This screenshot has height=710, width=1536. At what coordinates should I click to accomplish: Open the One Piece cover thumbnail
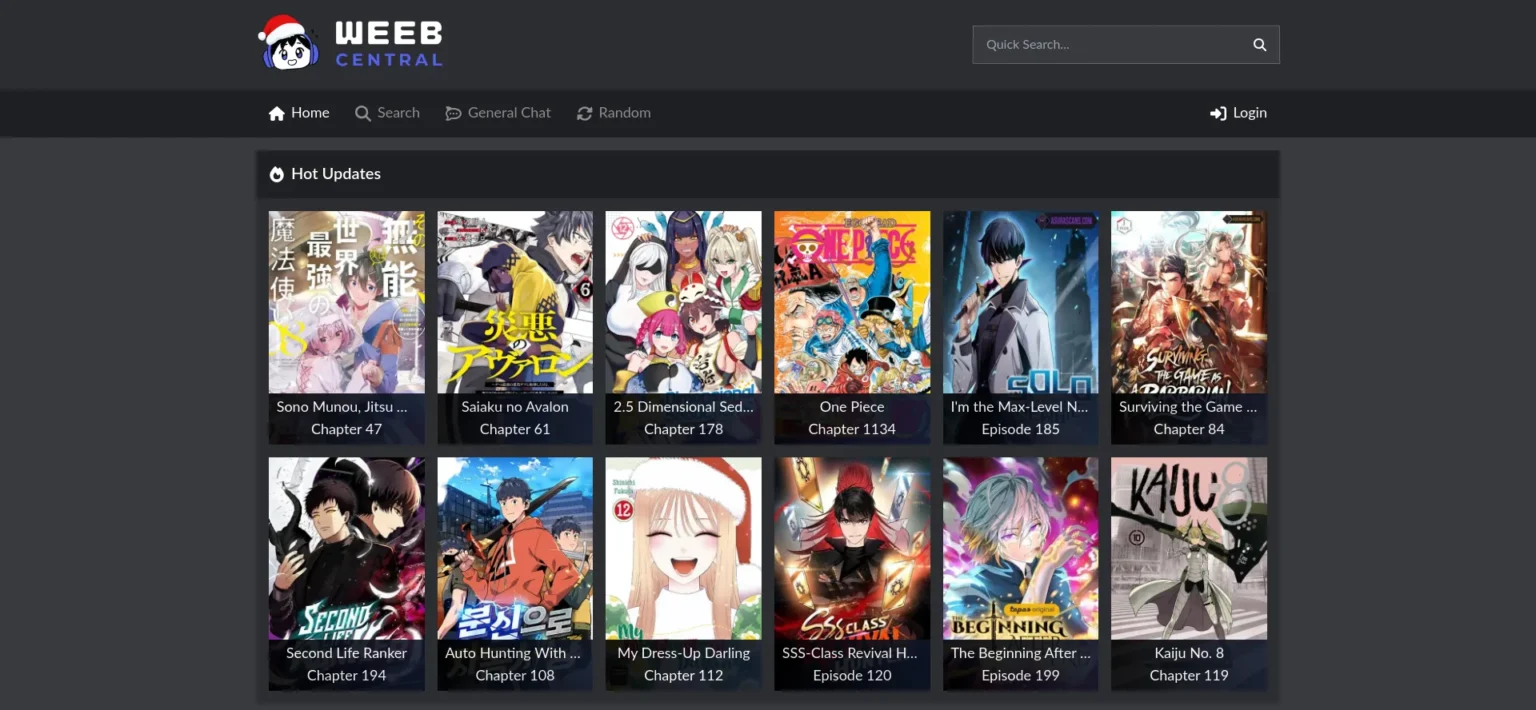click(852, 302)
